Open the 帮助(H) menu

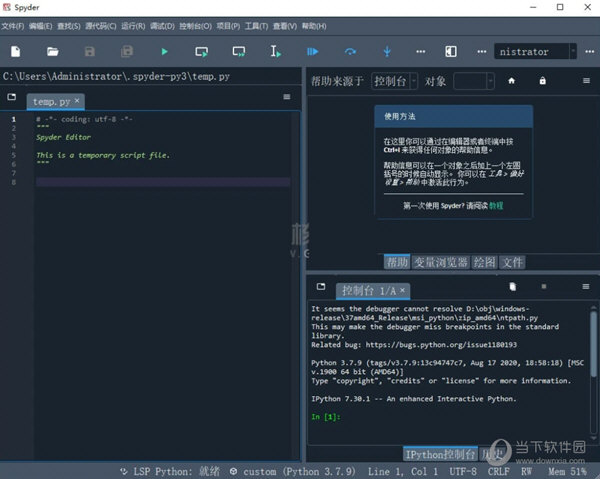314,26
